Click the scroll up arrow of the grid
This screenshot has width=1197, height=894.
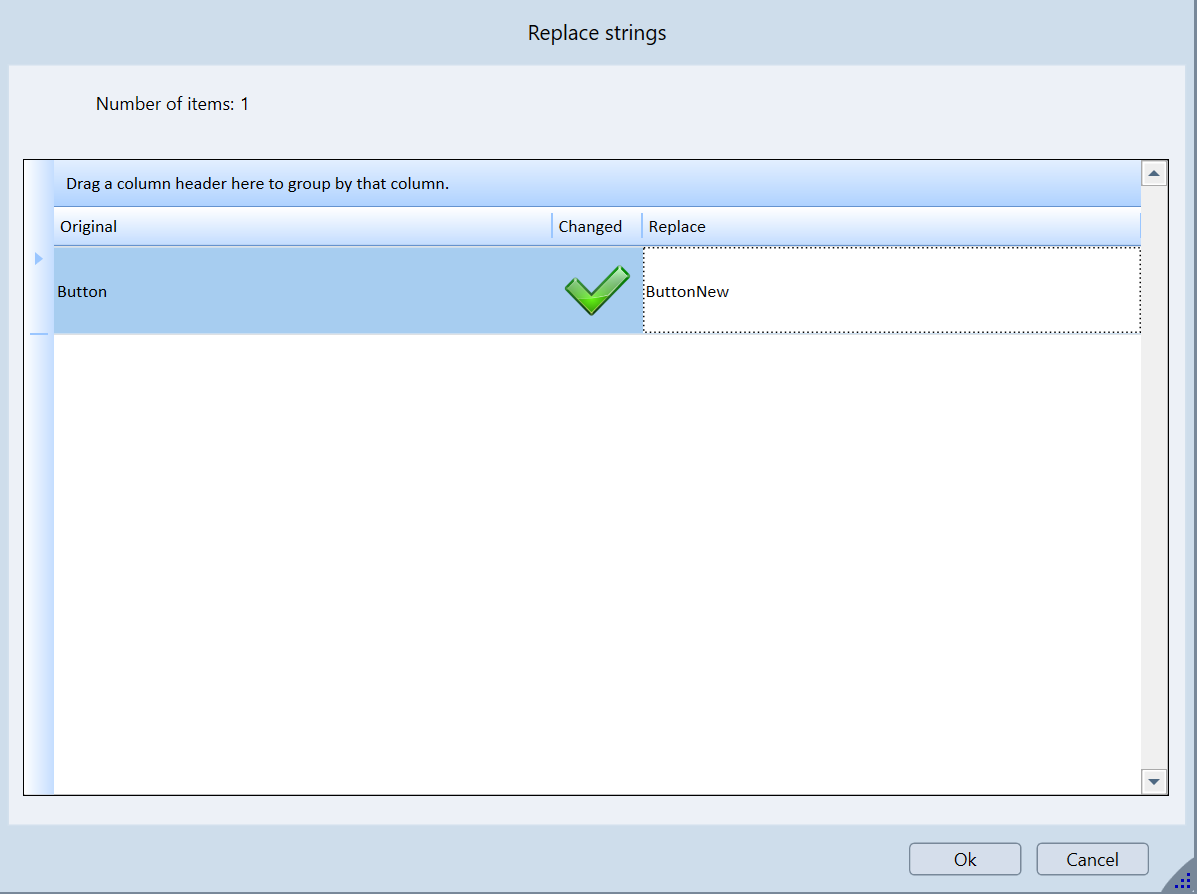[1154, 174]
